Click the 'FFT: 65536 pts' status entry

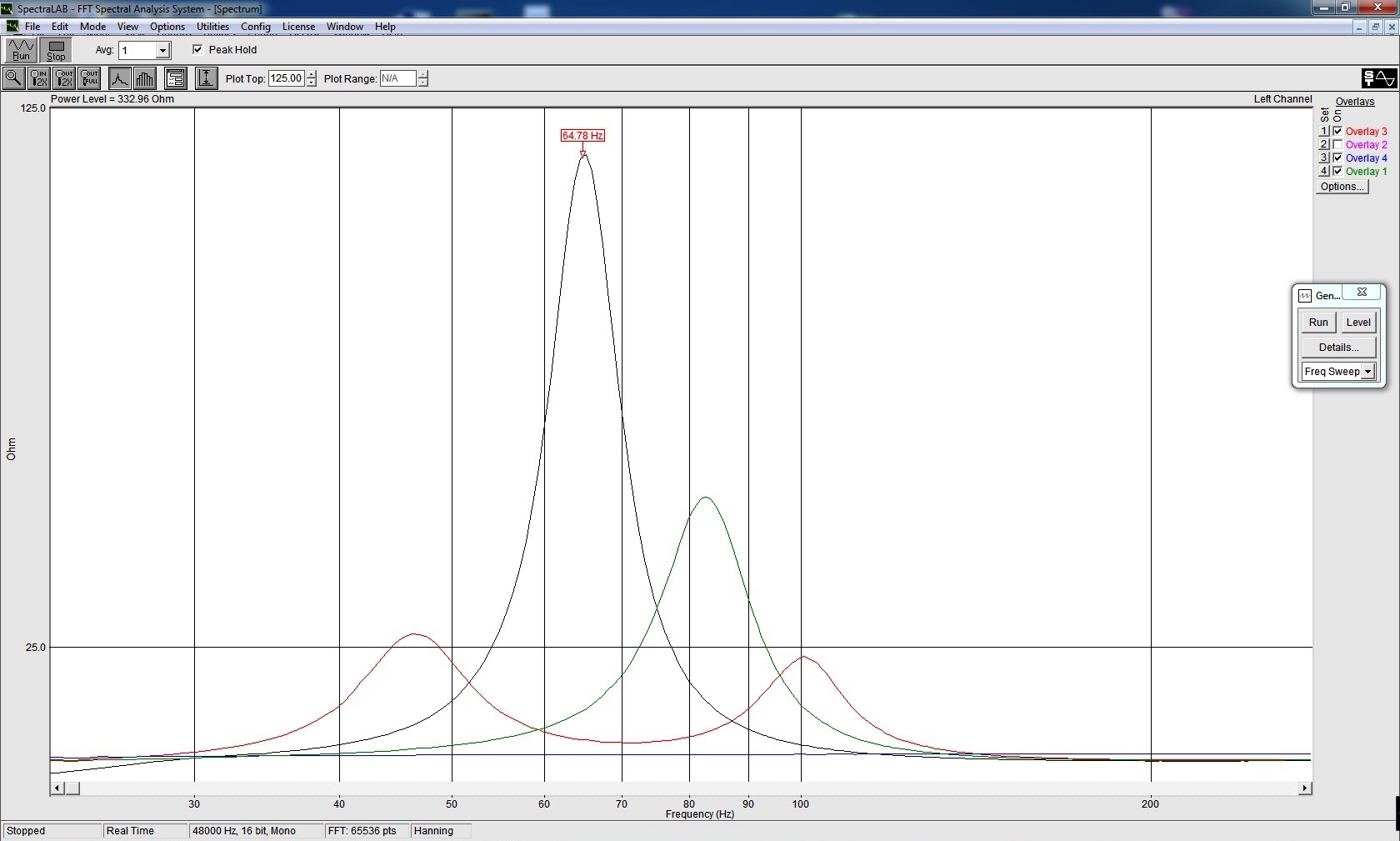point(367,831)
